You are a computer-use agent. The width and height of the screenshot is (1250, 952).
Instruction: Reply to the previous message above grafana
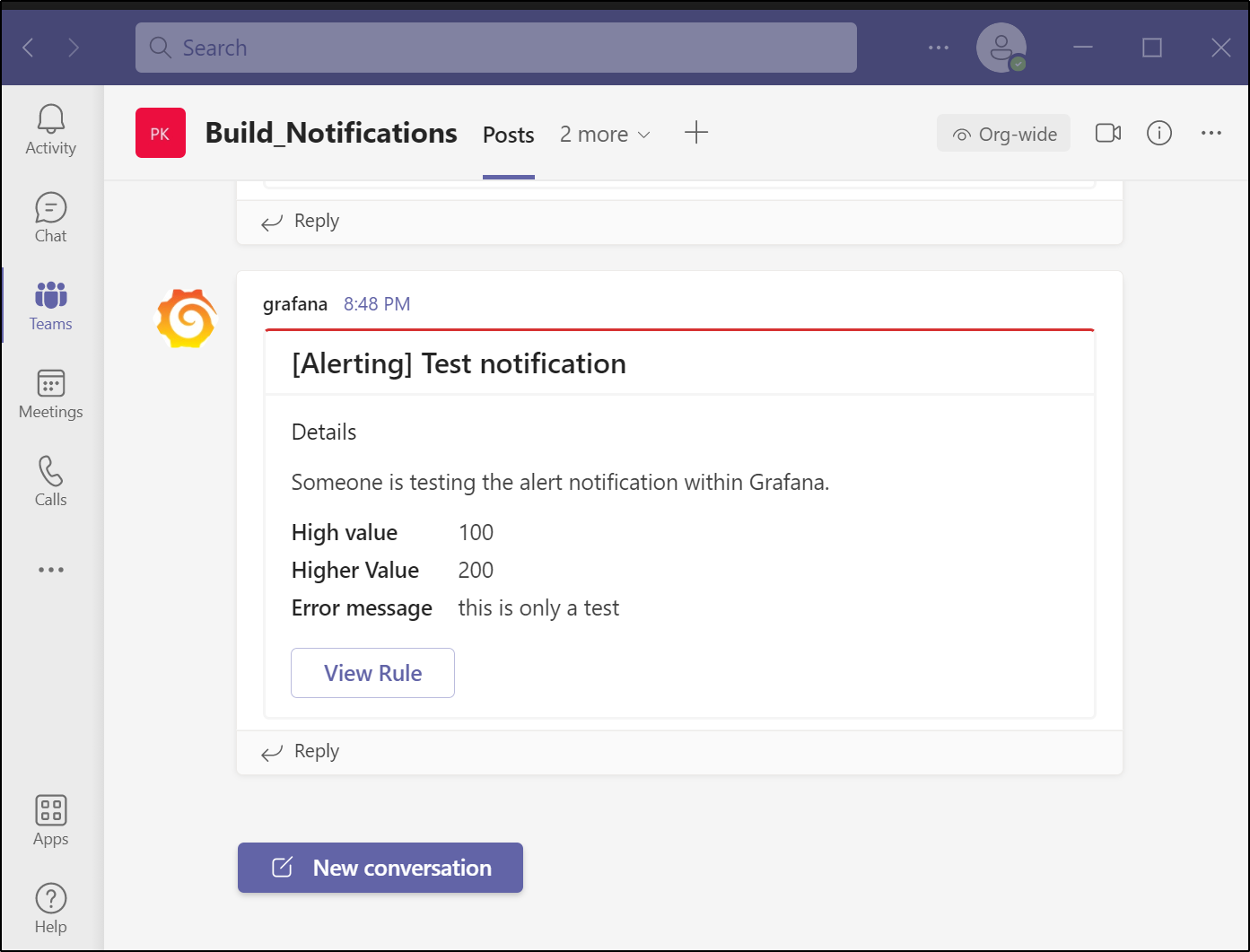coord(301,221)
